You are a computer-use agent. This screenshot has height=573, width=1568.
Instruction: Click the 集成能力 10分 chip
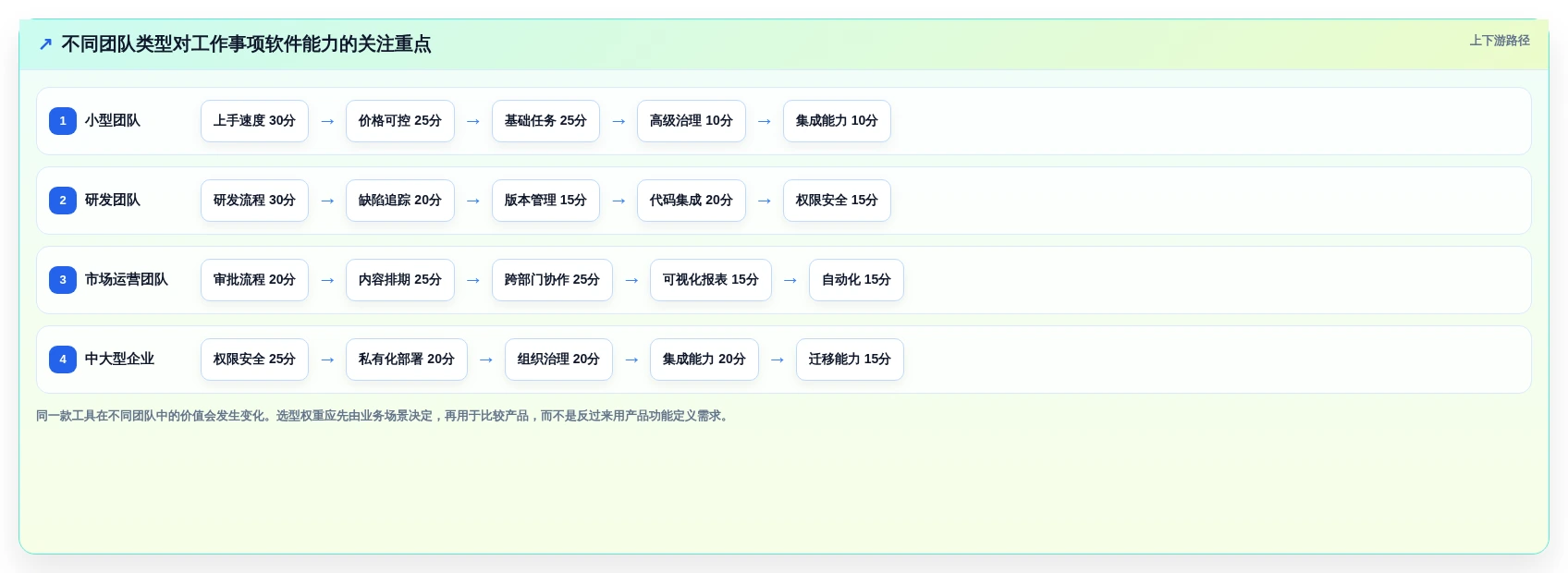[837, 121]
